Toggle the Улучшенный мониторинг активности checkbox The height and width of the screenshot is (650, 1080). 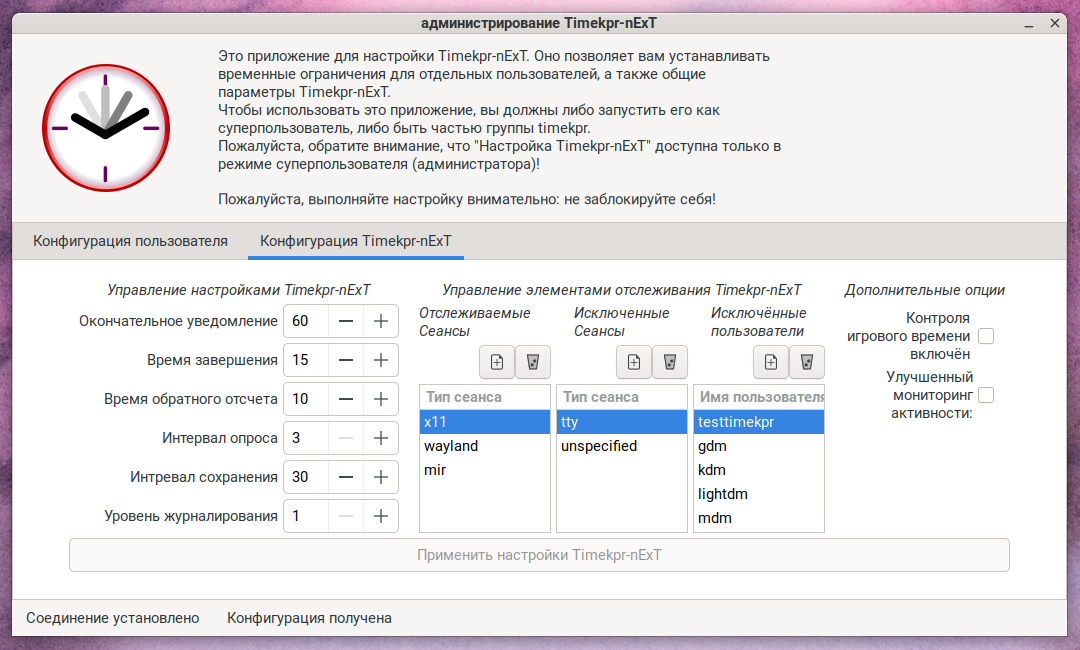[986, 396]
